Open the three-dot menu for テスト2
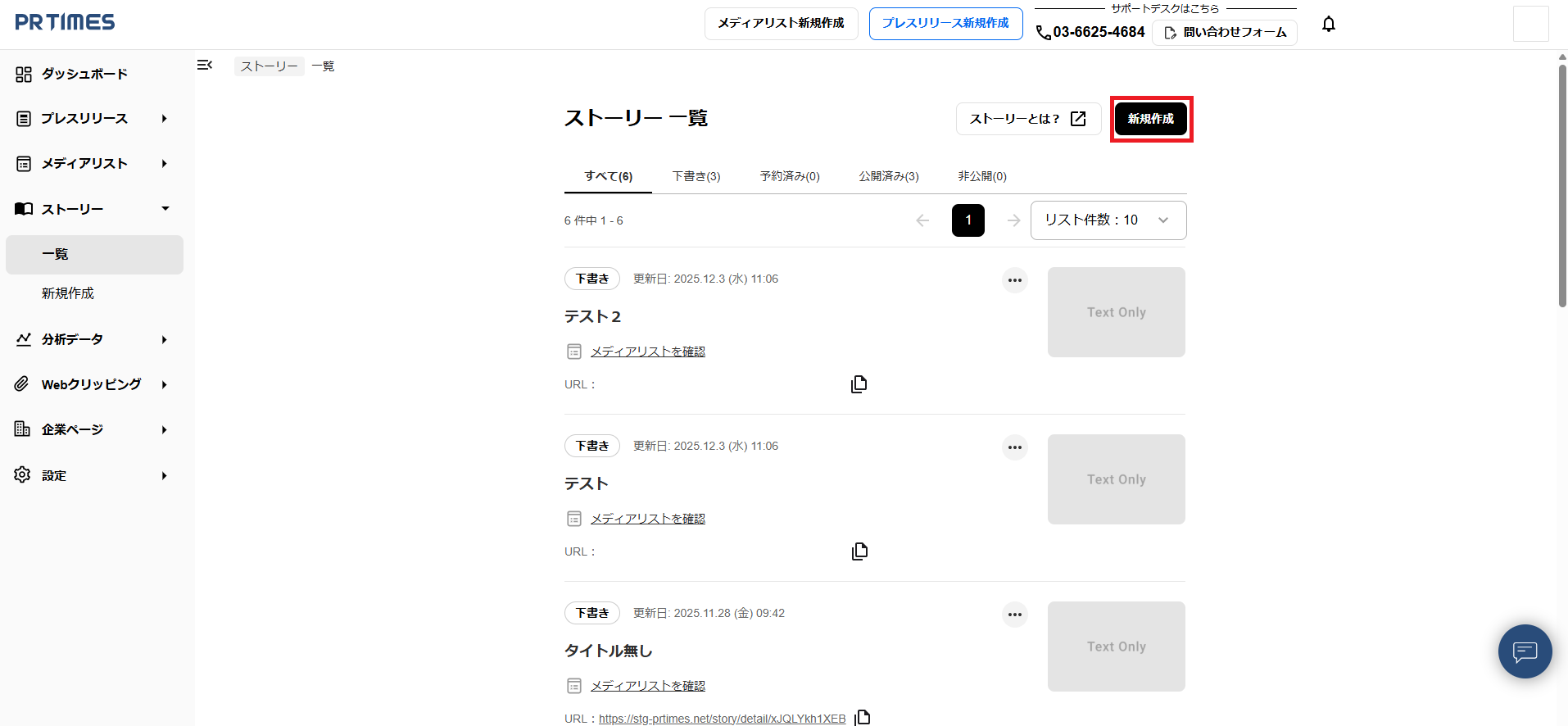1568x726 pixels. (1014, 280)
